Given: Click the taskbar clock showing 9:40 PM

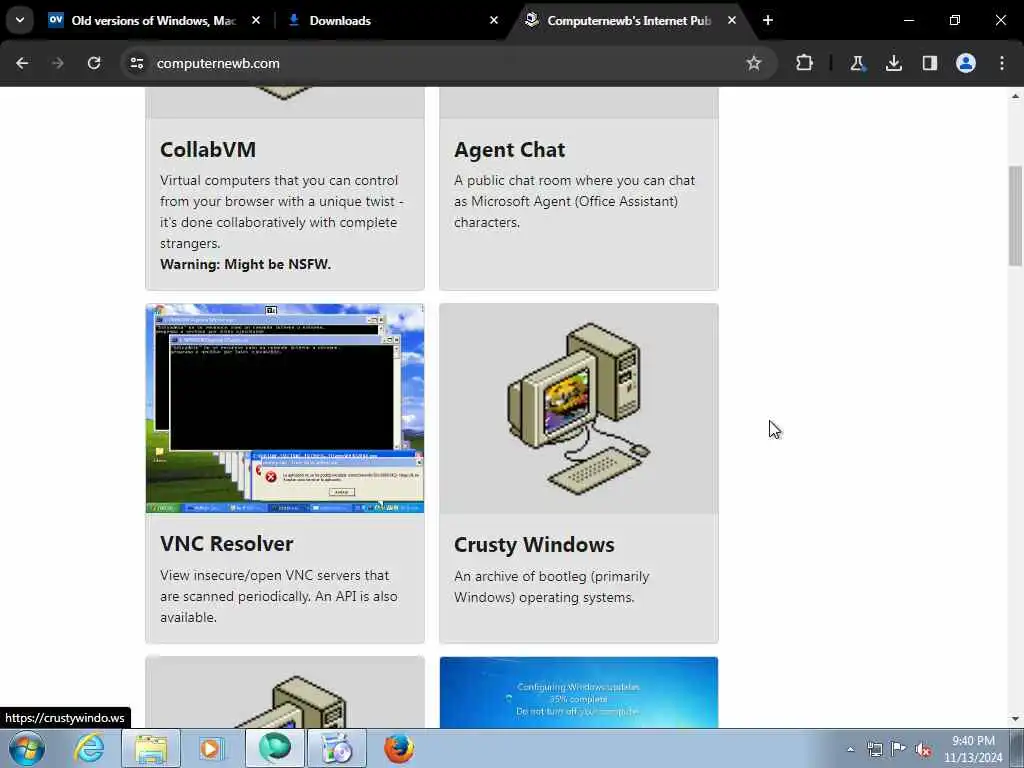Looking at the screenshot, I should (973, 749).
